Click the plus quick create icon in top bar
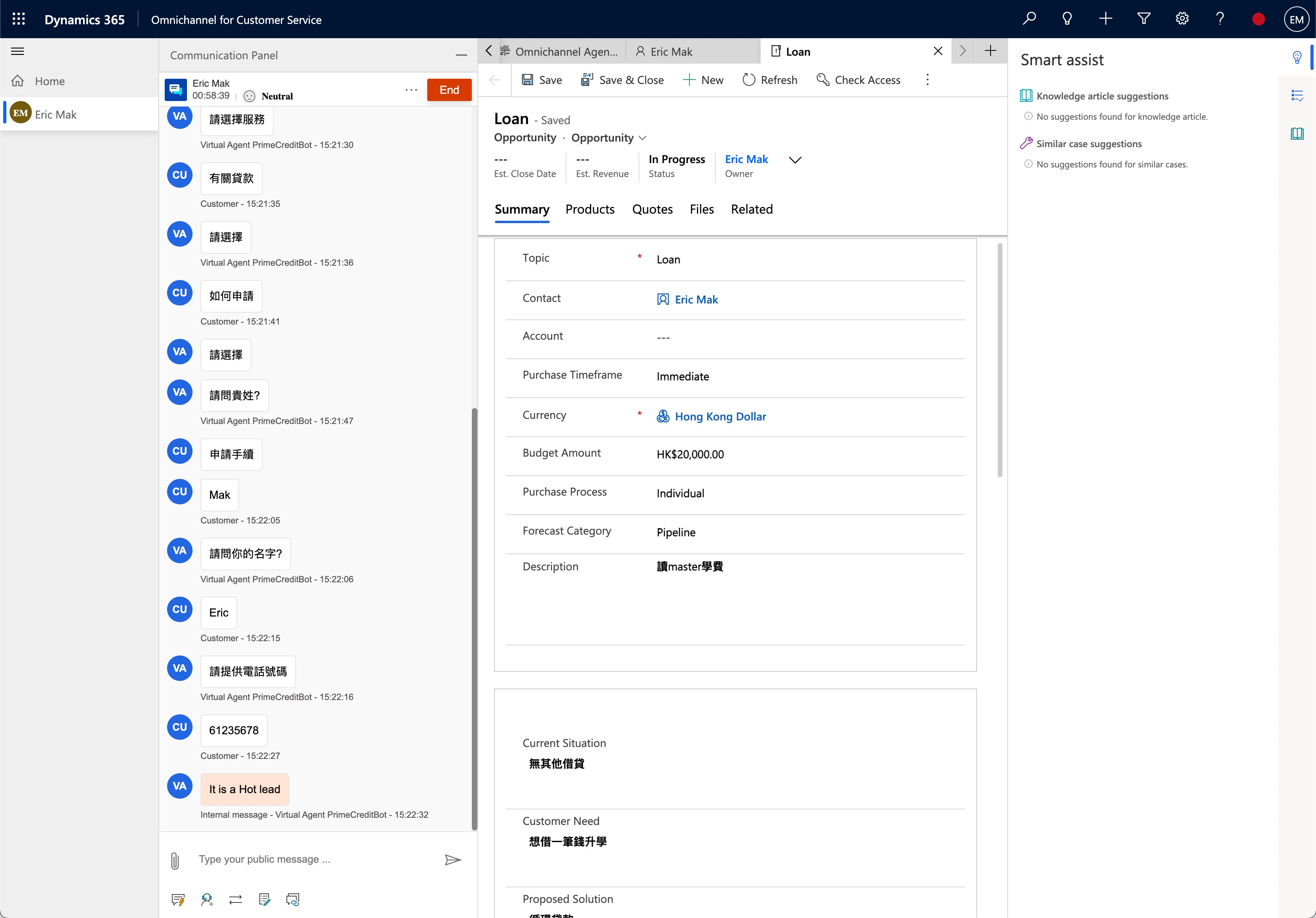The height and width of the screenshot is (918, 1316). tap(1106, 19)
